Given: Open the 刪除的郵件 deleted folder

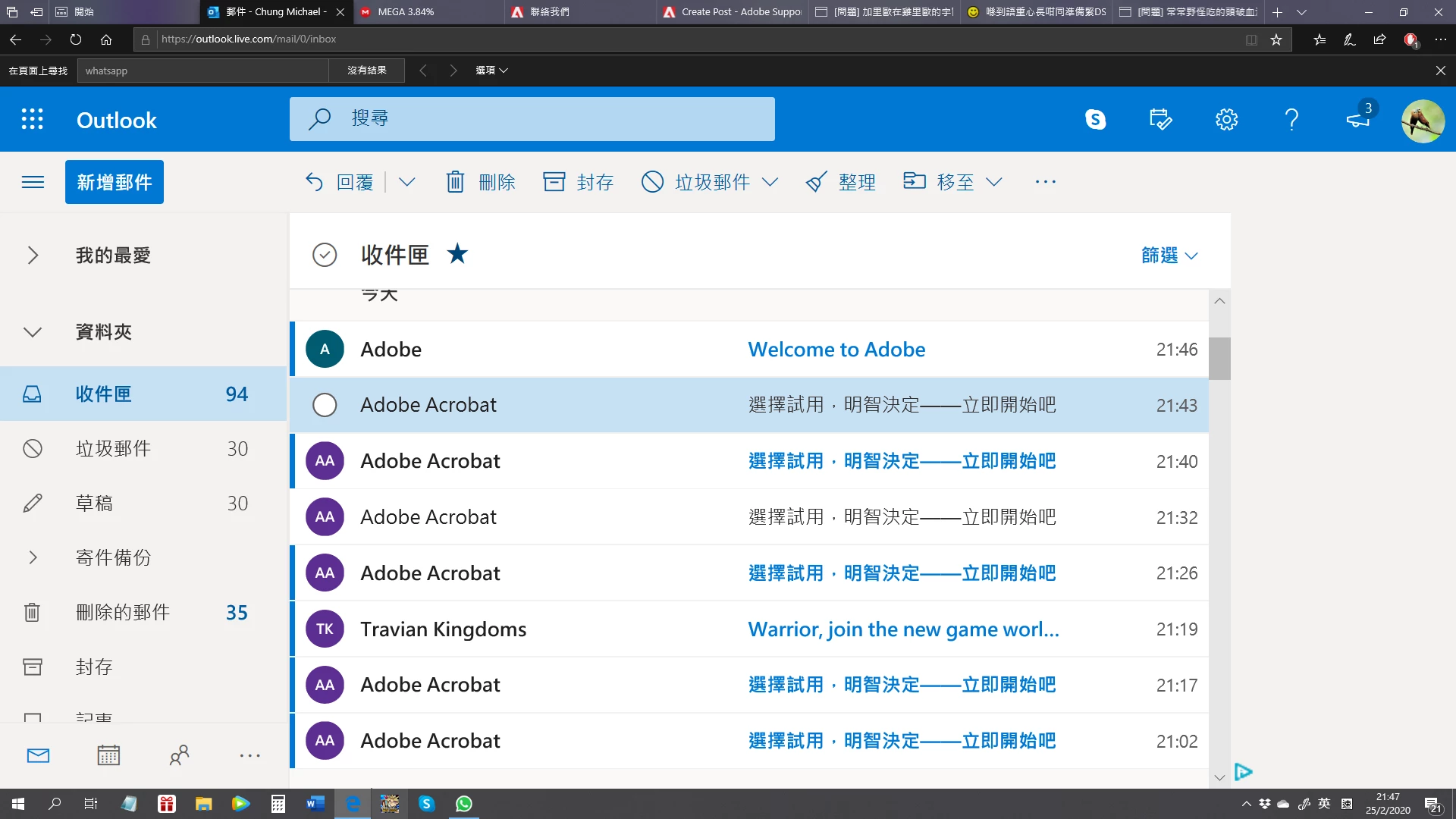Looking at the screenshot, I should [143, 613].
